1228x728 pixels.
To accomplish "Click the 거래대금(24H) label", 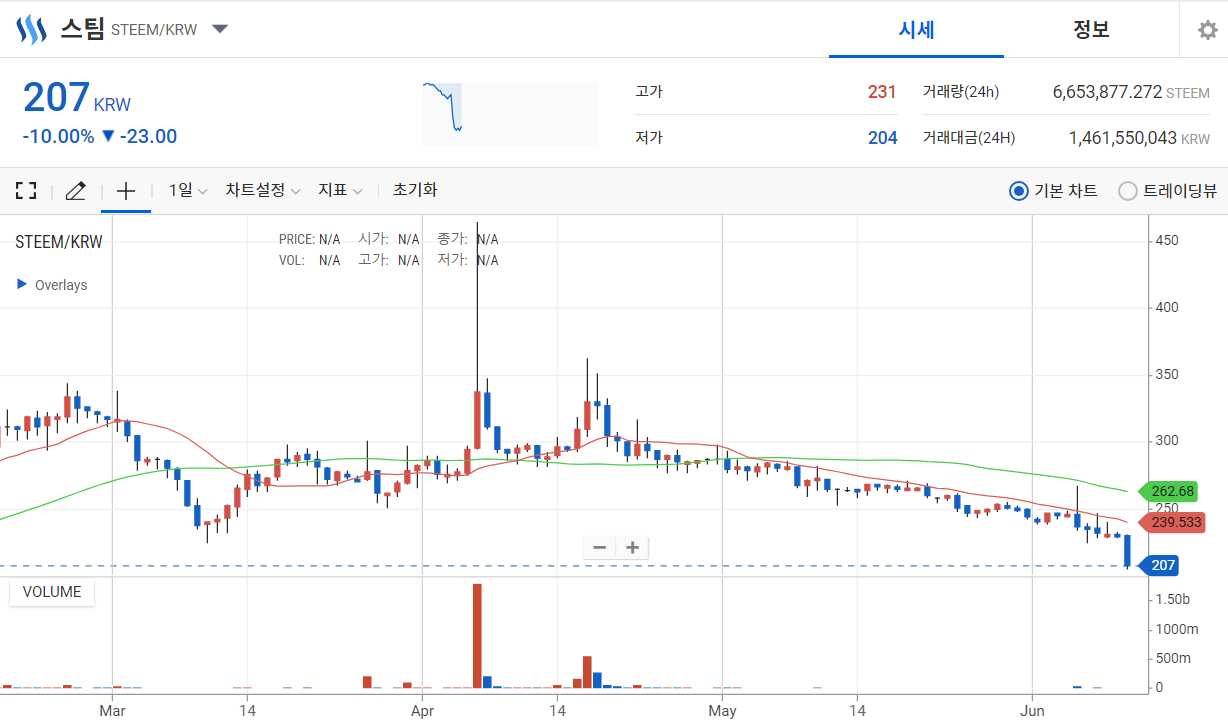I will (x=969, y=138).
